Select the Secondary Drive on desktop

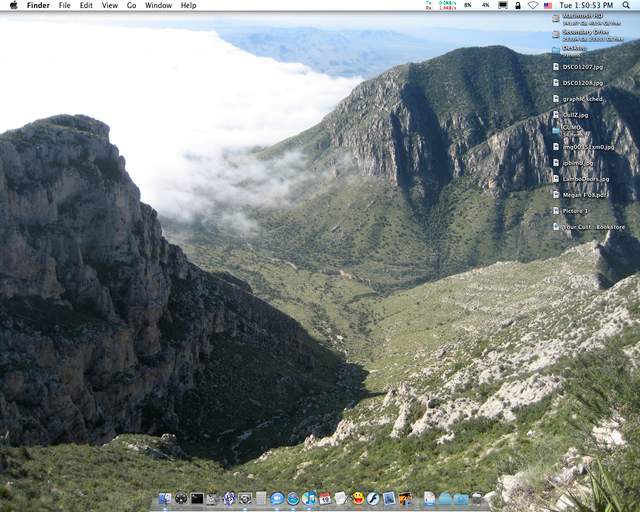[588, 35]
